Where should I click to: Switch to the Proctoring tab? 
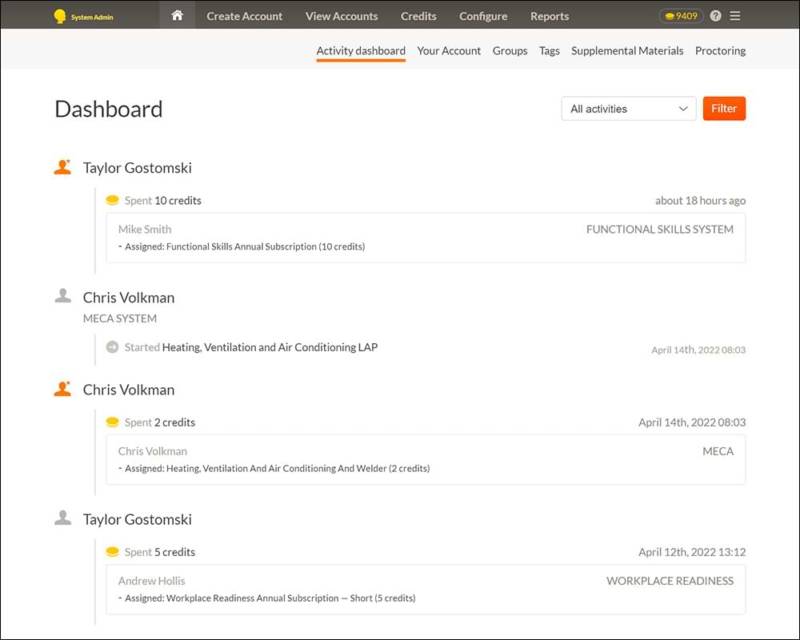[x=720, y=51]
